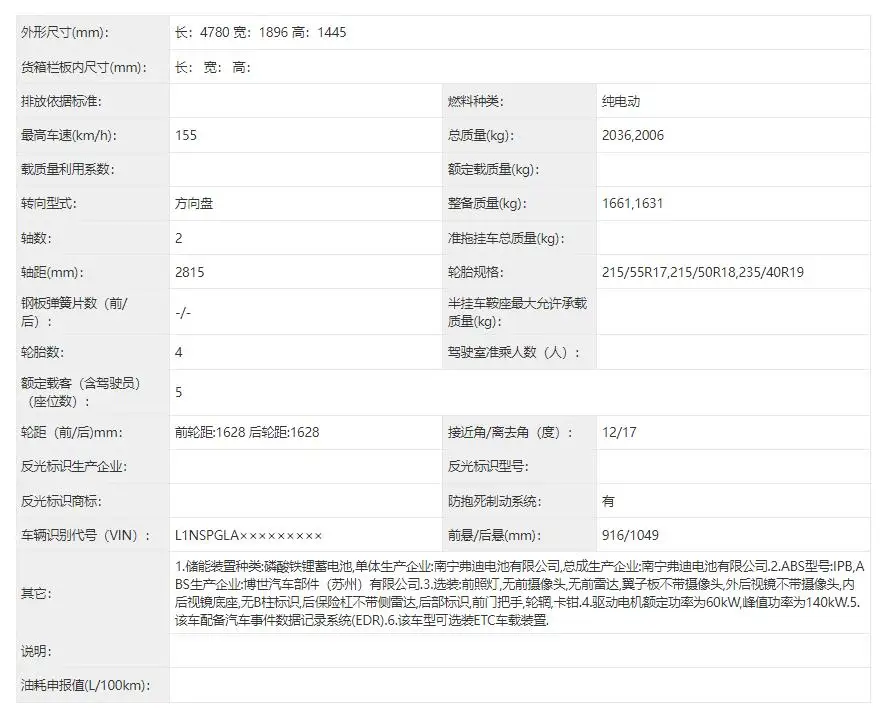Click the 外形尺寸(mm) label cell

[66, 33]
